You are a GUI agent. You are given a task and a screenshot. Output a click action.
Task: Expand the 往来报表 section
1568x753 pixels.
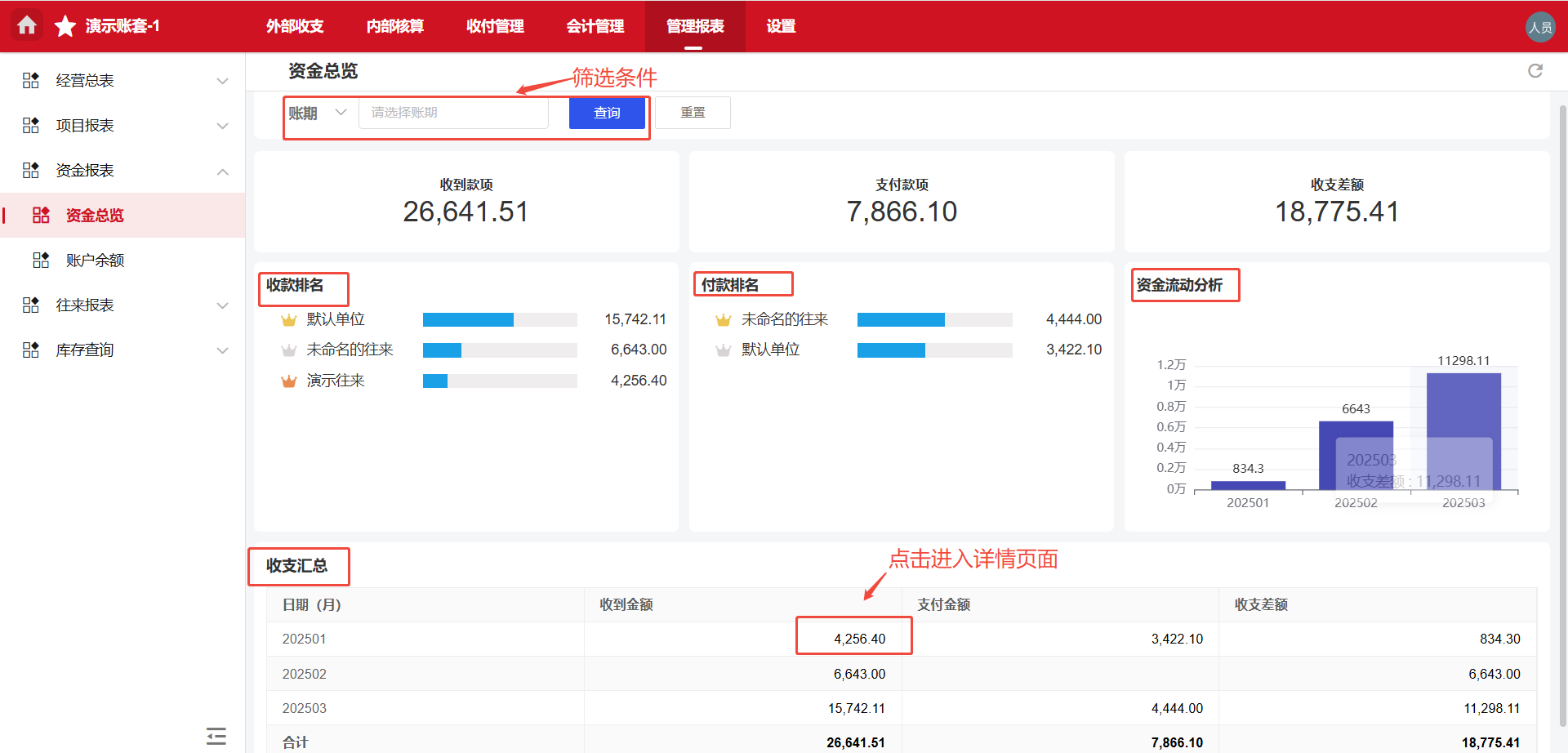tap(222, 305)
